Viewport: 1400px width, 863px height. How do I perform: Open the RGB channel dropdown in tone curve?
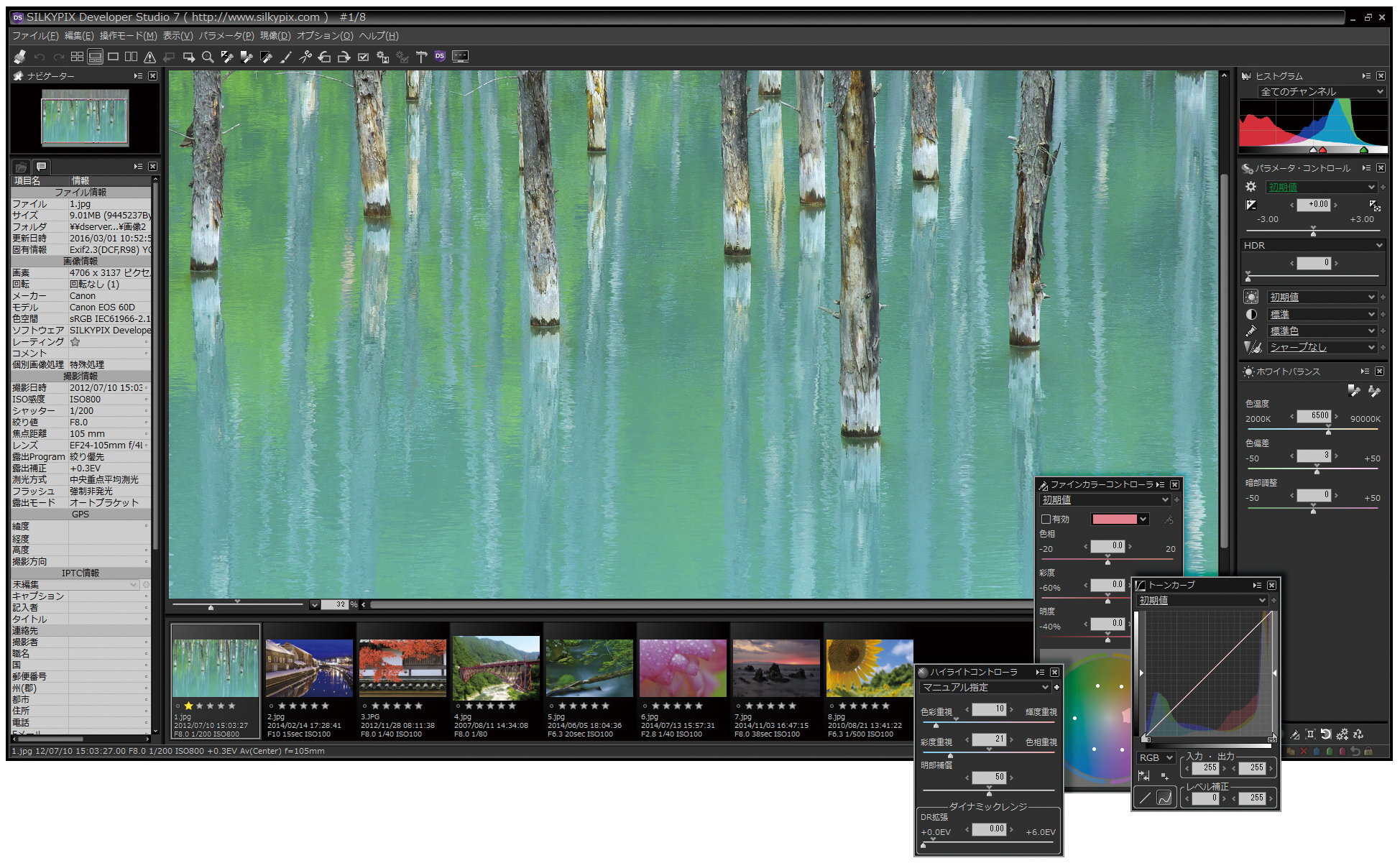(x=1155, y=757)
